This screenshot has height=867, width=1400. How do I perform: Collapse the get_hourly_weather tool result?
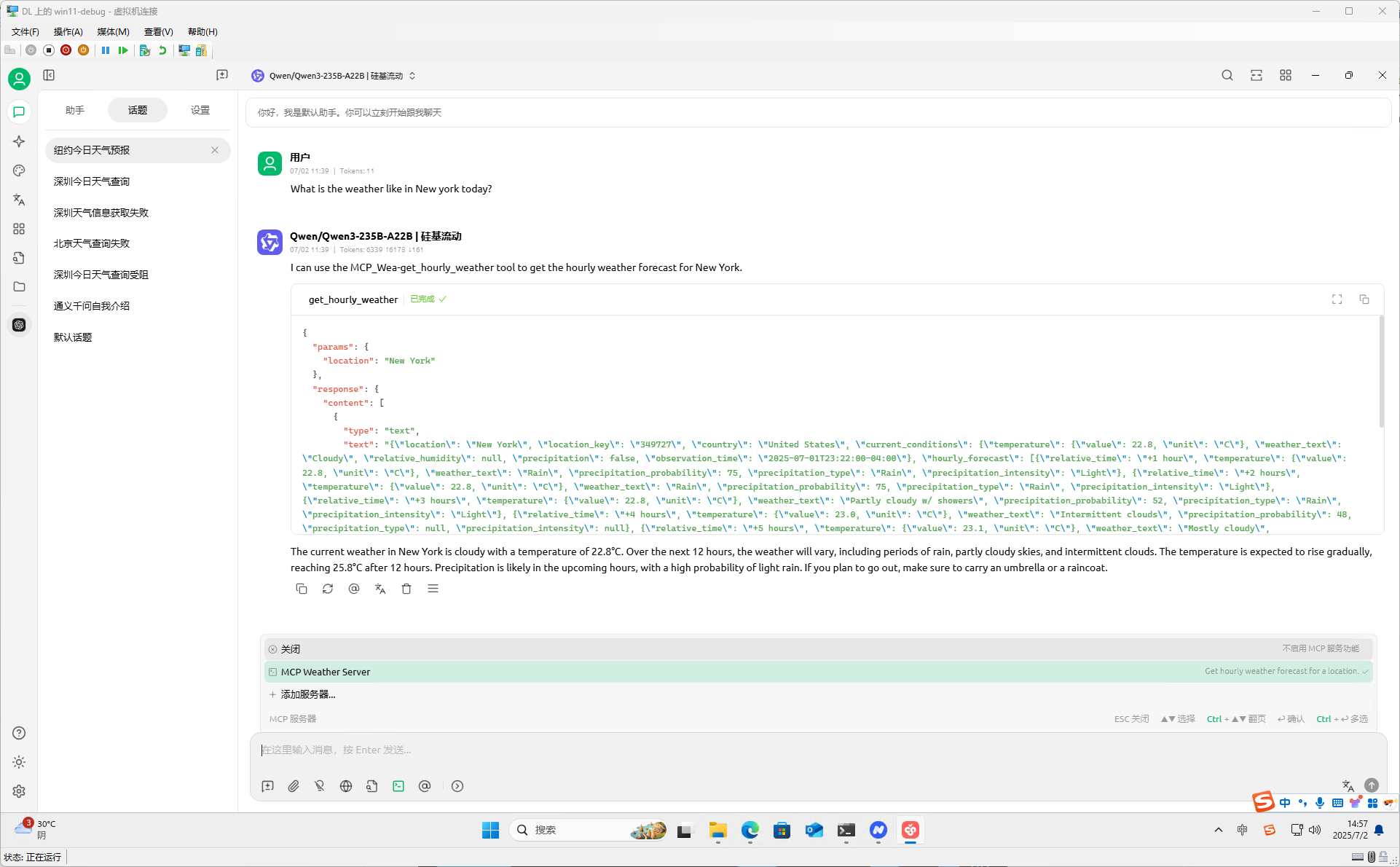coord(353,299)
